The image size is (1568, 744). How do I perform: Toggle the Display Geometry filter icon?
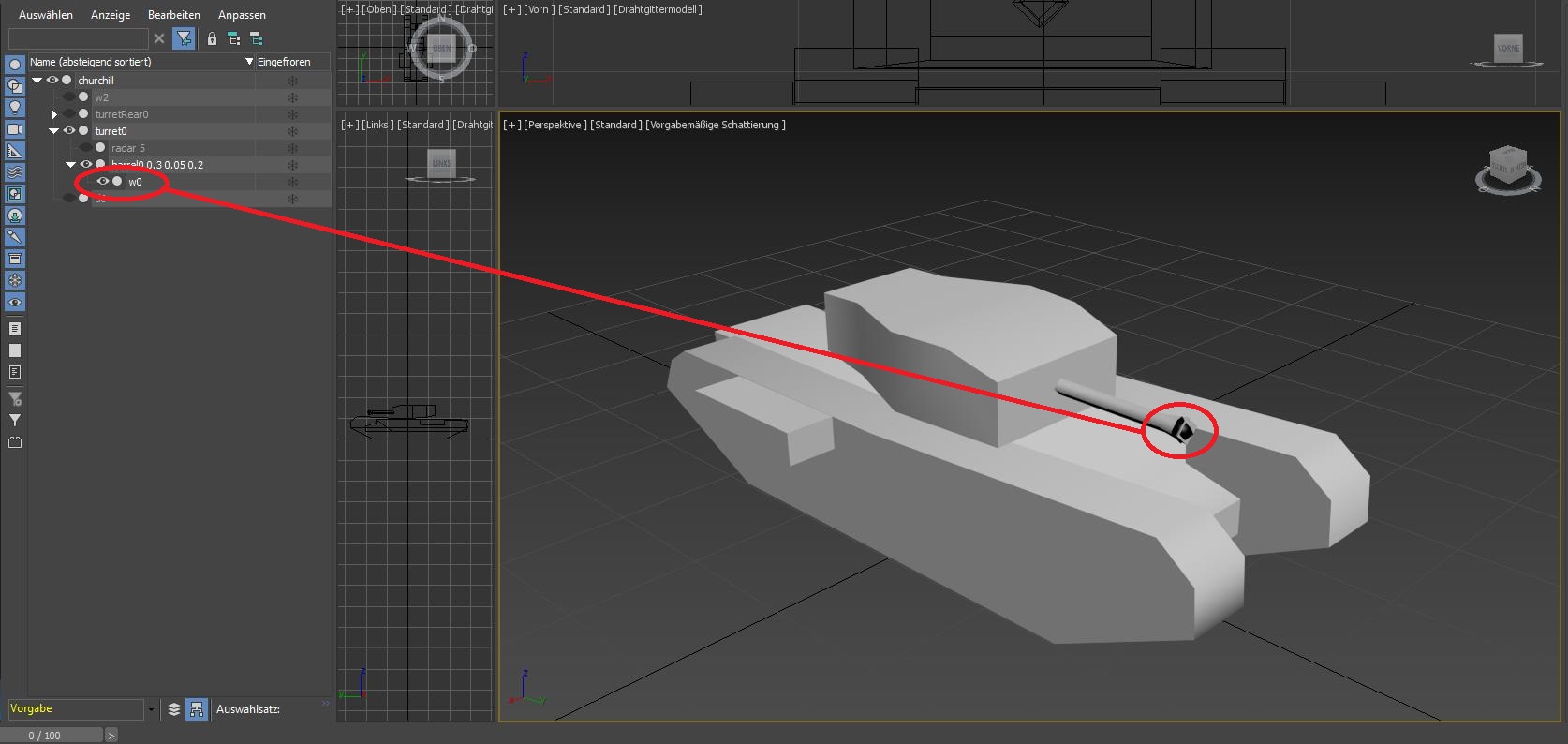coord(15,65)
